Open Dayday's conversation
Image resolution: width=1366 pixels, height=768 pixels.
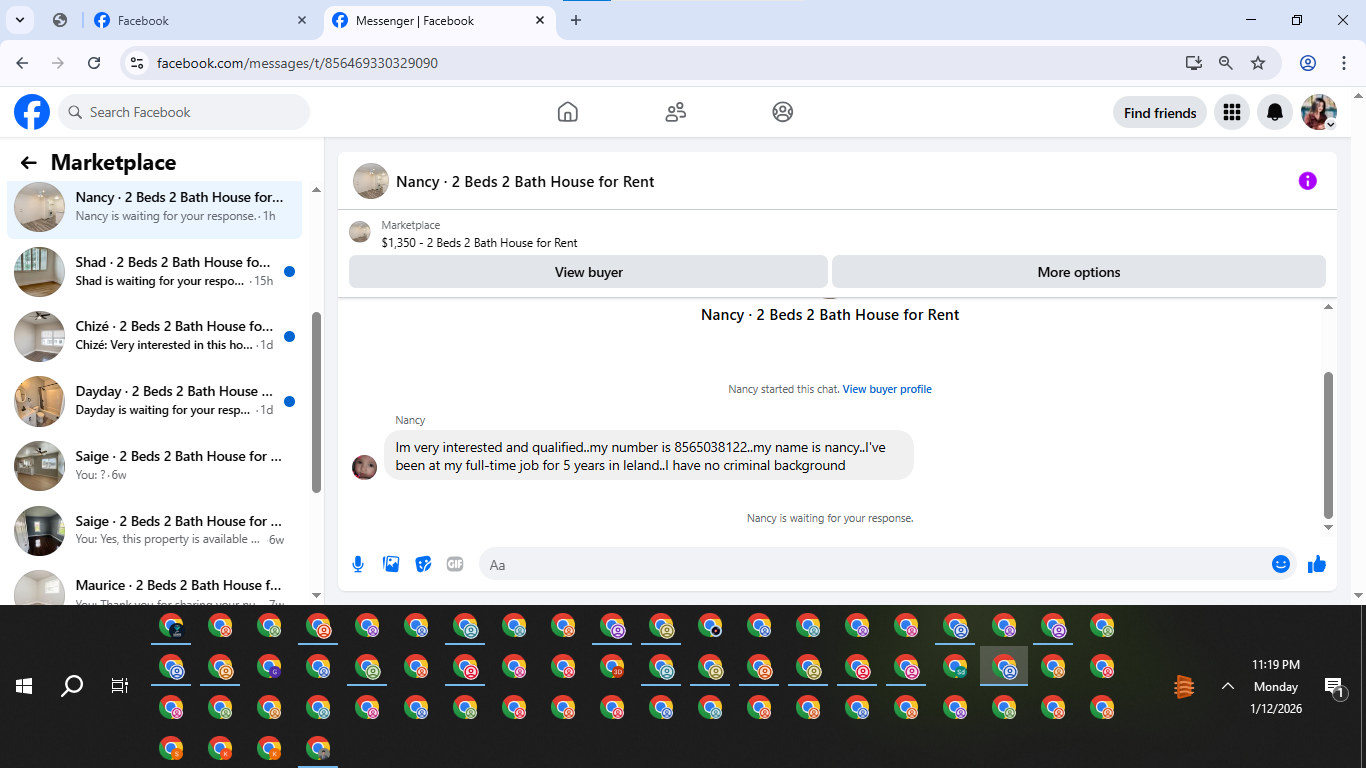coord(154,401)
